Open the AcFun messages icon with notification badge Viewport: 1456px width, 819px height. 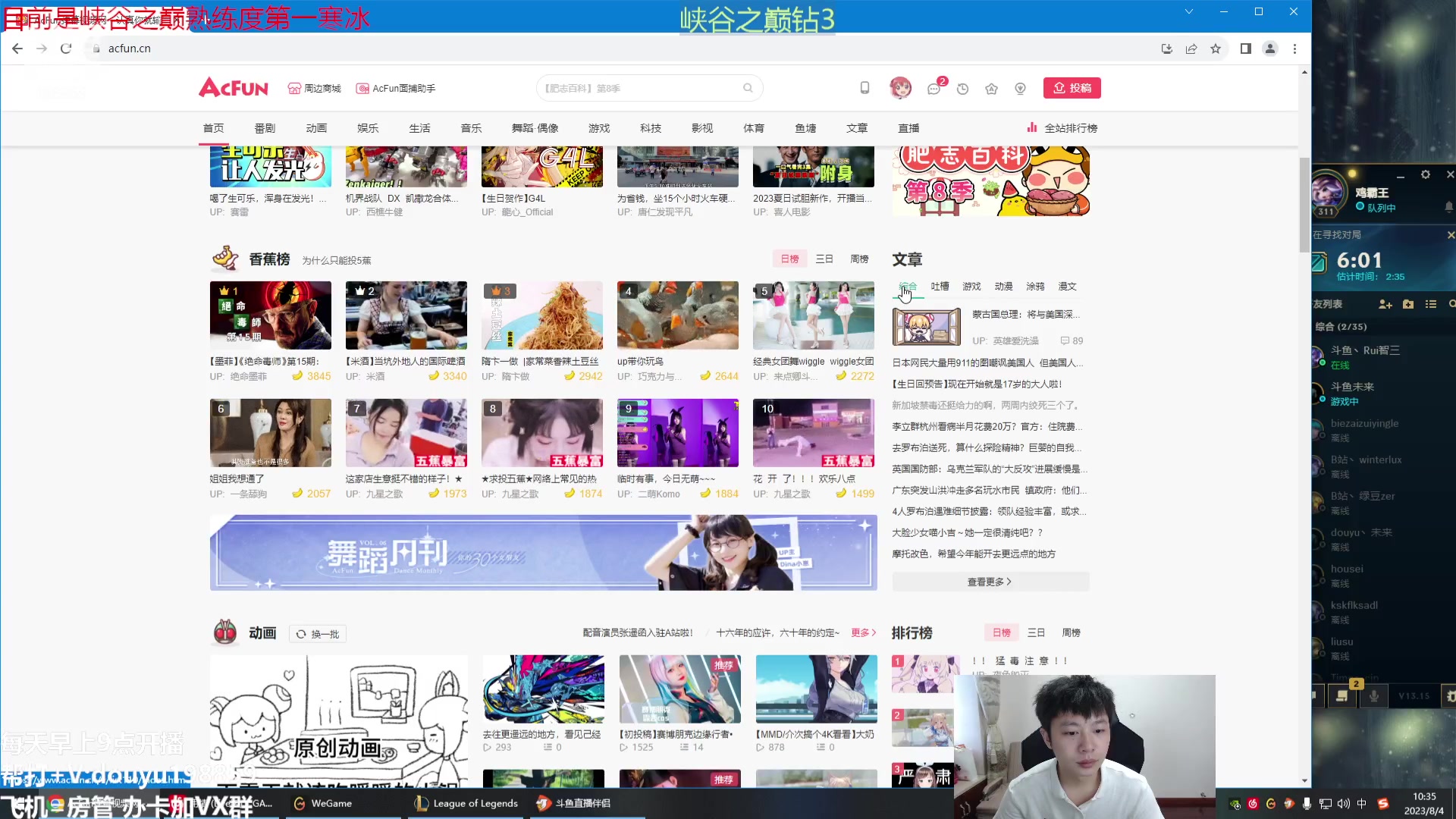[x=934, y=88]
